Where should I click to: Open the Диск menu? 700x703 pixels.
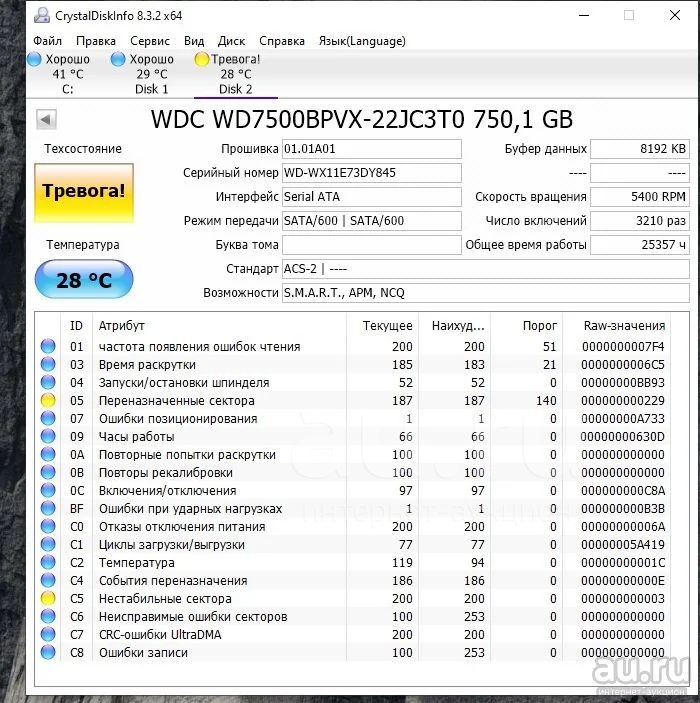point(231,41)
